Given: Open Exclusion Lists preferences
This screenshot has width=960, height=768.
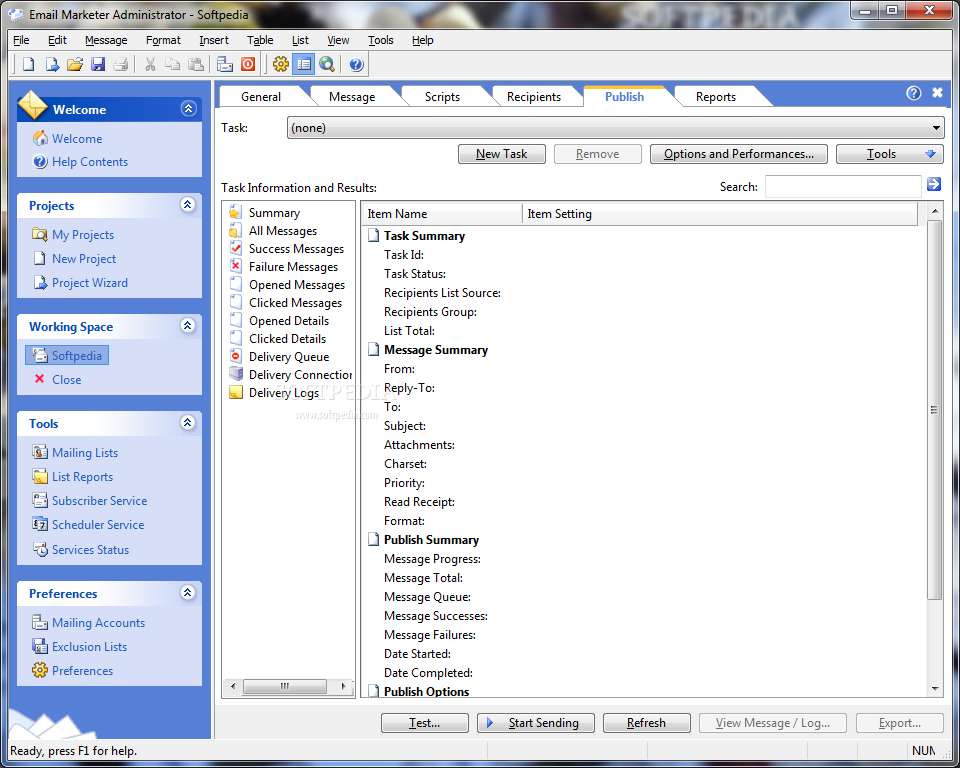Looking at the screenshot, I should point(89,646).
